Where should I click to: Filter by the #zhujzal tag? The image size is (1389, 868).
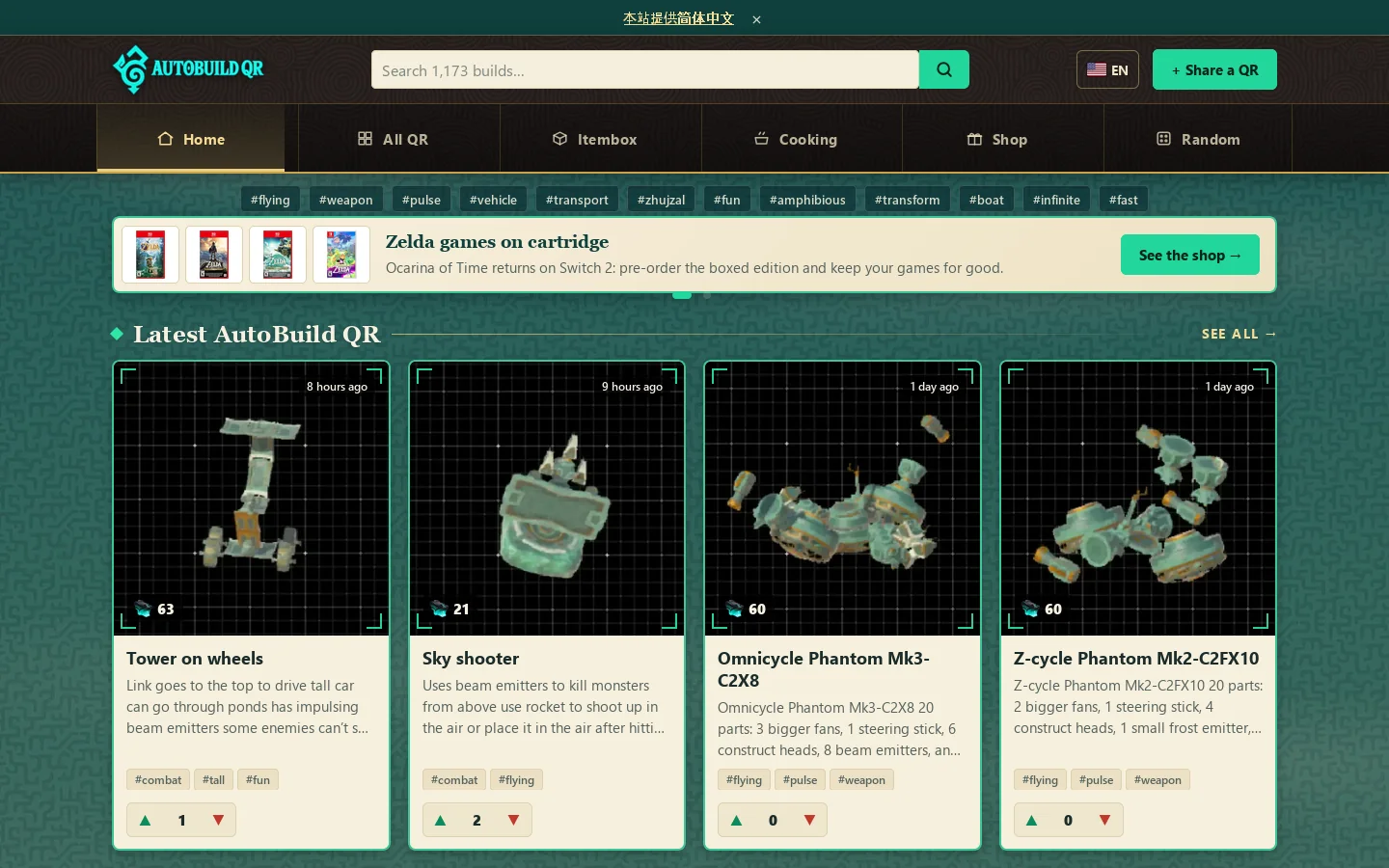[x=662, y=200]
